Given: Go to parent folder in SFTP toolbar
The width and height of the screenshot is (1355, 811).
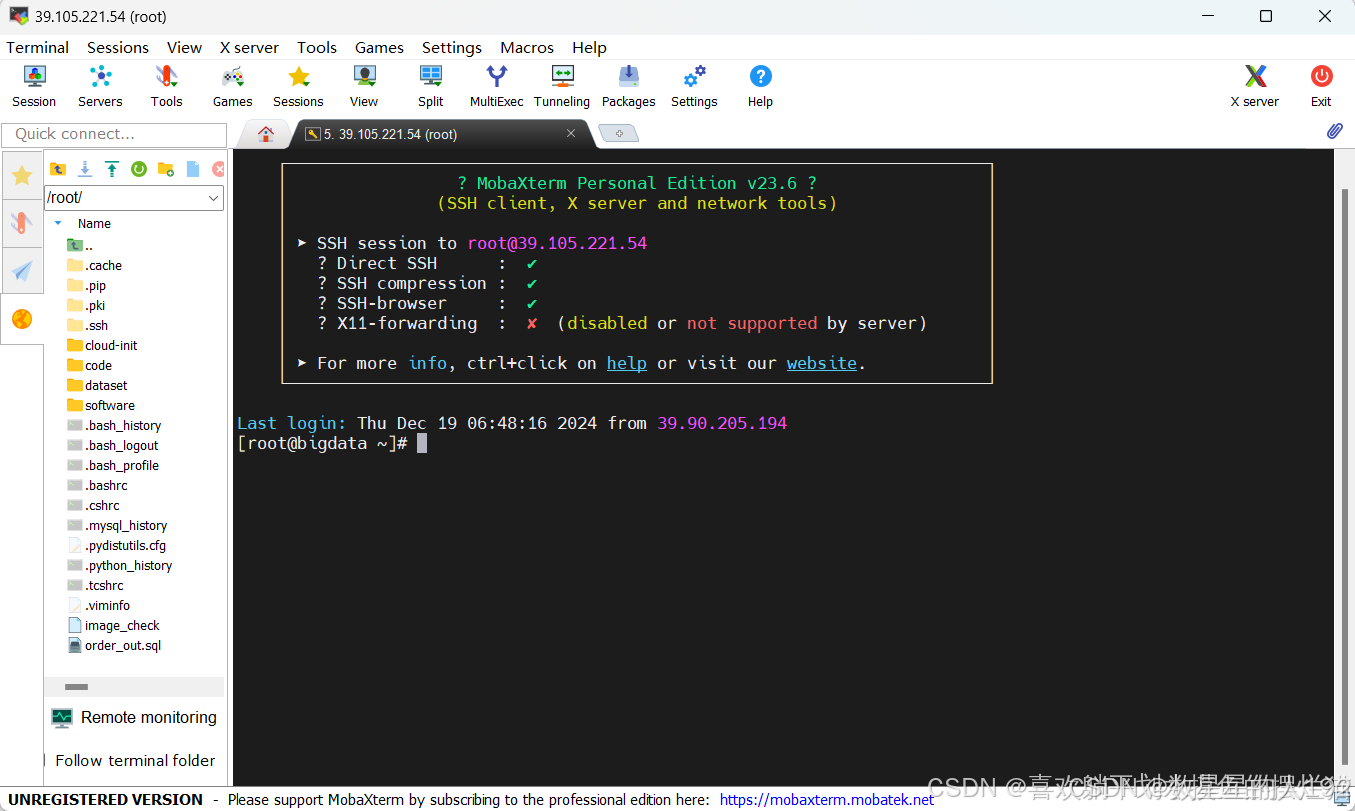Looking at the screenshot, I should click(58, 169).
